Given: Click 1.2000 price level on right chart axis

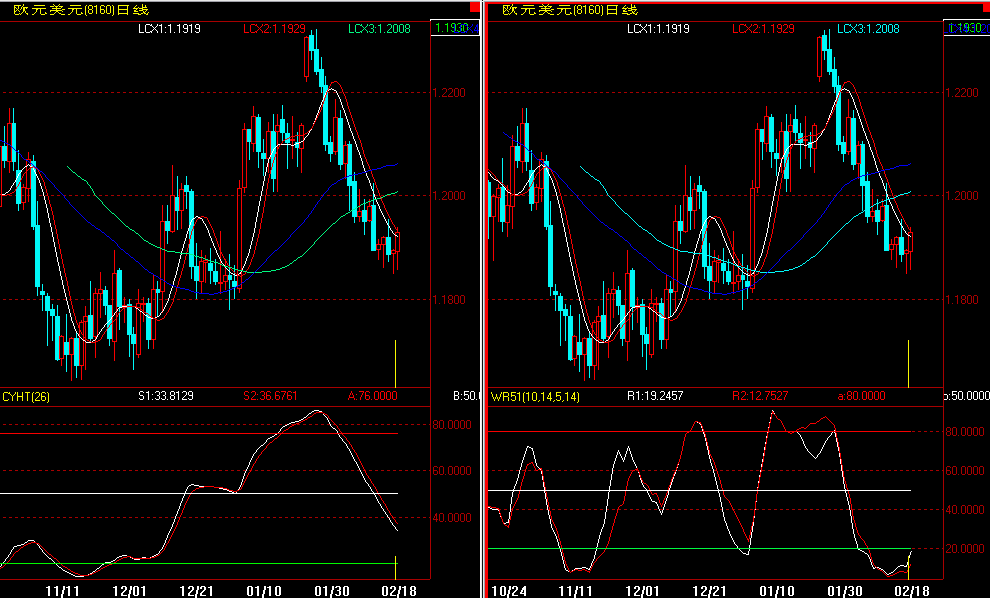Looking at the screenshot, I should tap(962, 196).
